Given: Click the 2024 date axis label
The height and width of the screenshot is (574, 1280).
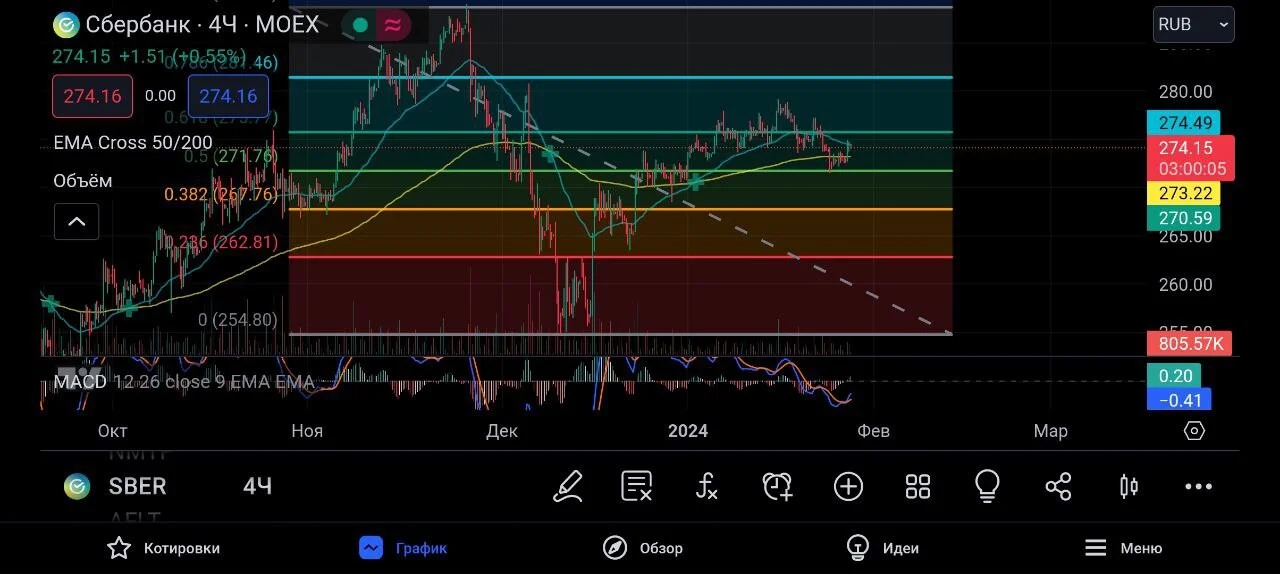Looking at the screenshot, I should click(687, 431).
